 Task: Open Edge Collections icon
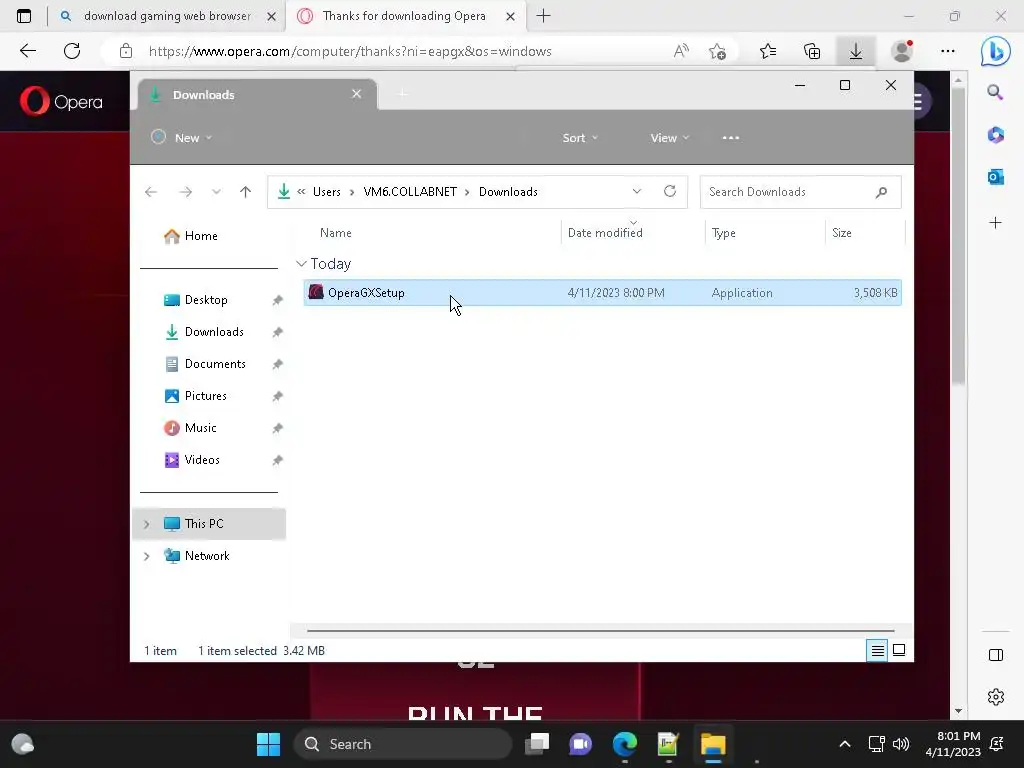(812, 51)
